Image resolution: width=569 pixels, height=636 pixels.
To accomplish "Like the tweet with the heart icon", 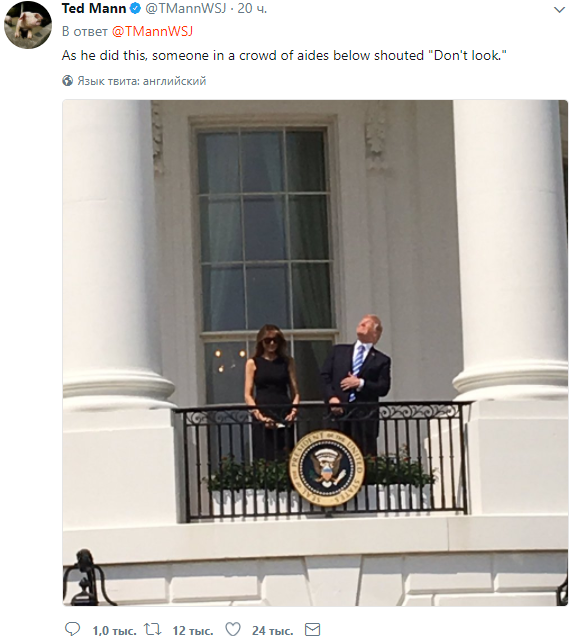I will [x=233, y=629].
